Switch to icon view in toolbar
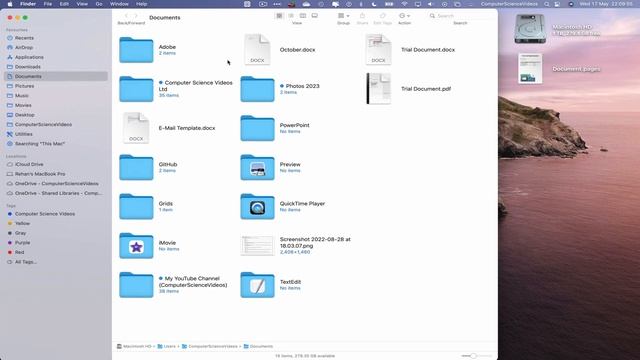Screen dimensions: 640x360 [x=279, y=16]
